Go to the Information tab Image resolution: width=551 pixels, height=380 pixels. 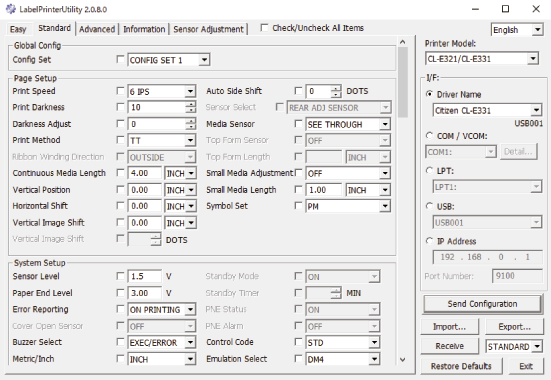pos(144,29)
